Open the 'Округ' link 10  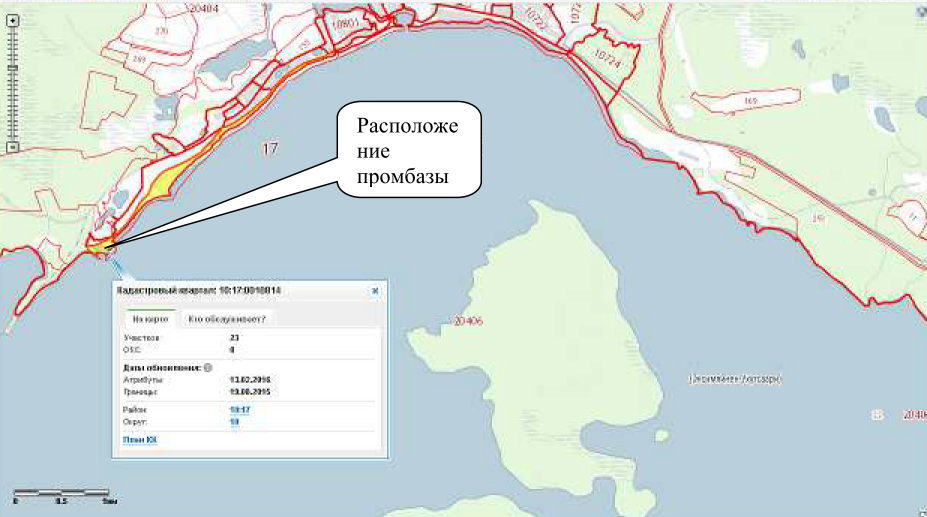[x=235, y=422]
